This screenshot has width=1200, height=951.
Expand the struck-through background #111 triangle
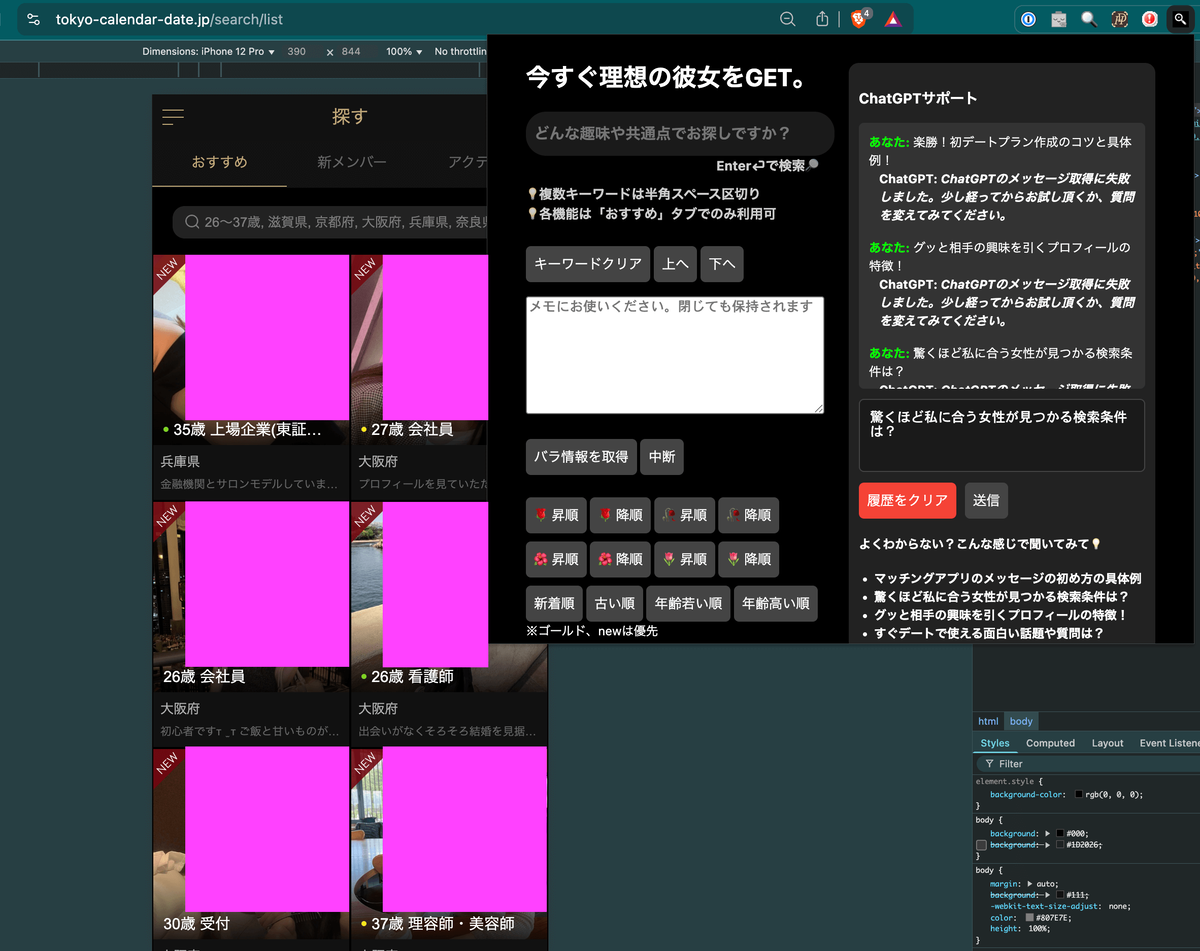click(1048, 895)
